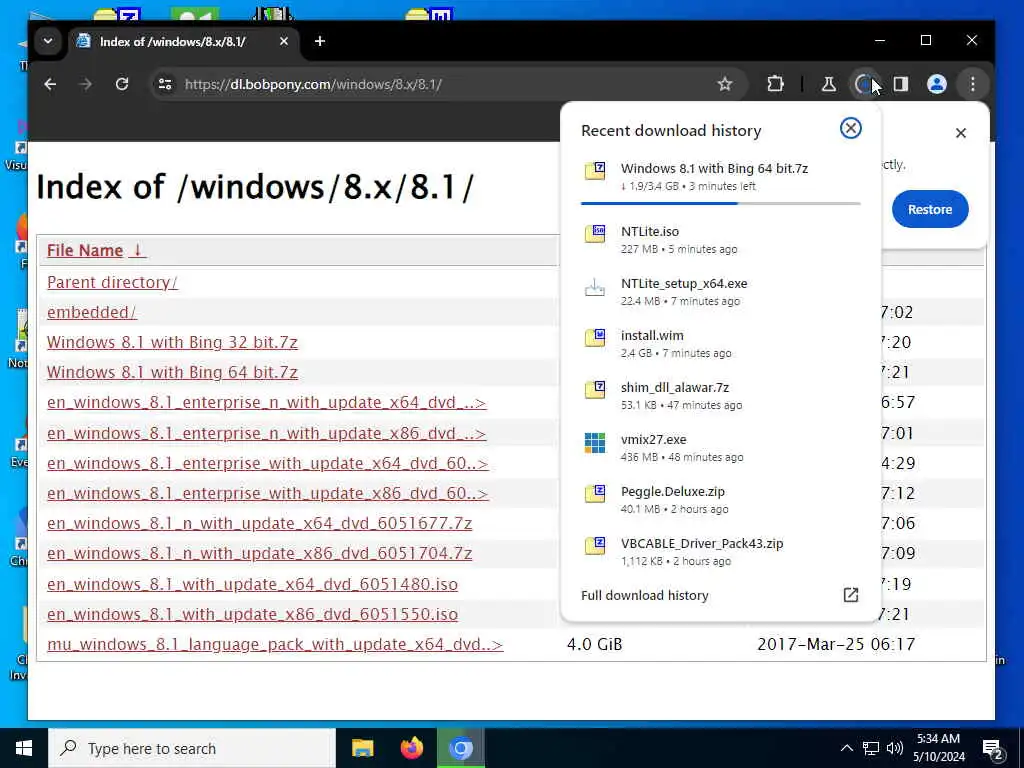Screen dimensions: 1024x768
Task: Open the volume speaker icon
Action: 895,748
